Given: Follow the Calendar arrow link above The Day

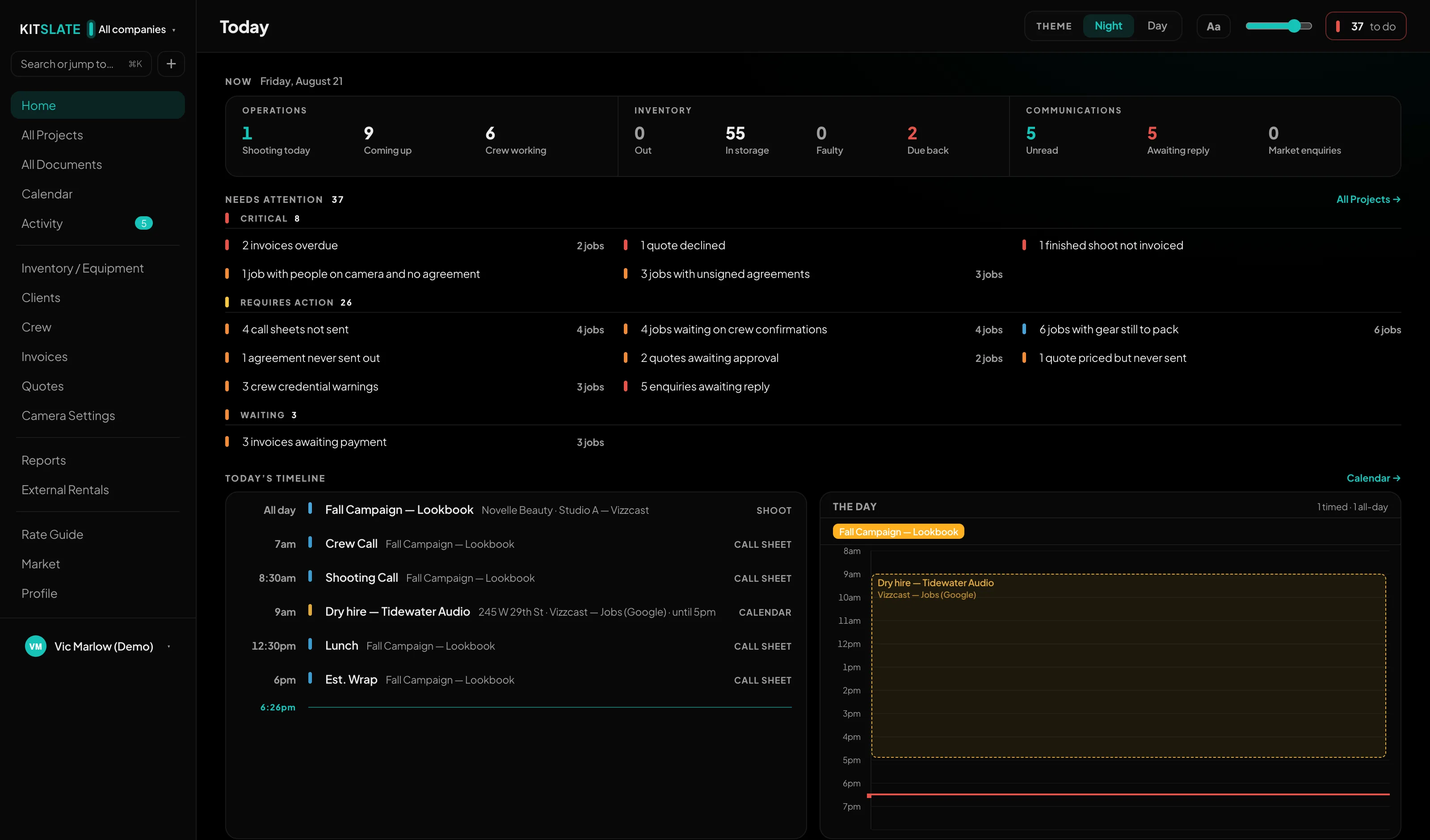Looking at the screenshot, I should click(x=1373, y=478).
